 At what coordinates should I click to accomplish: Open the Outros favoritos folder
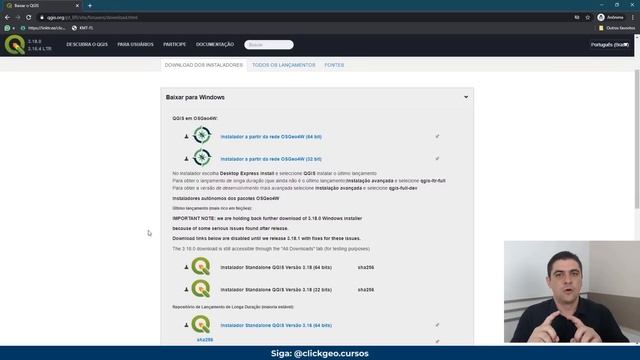tap(616, 28)
